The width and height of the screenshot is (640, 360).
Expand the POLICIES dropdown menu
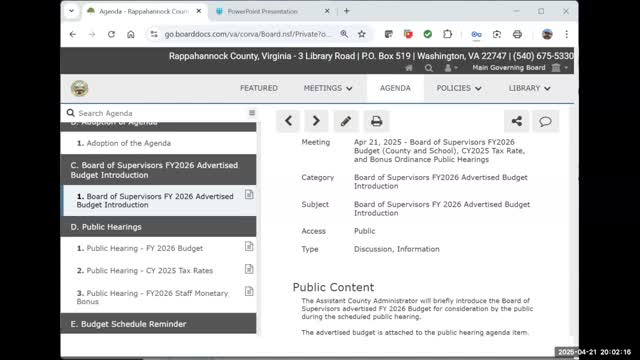coord(459,88)
